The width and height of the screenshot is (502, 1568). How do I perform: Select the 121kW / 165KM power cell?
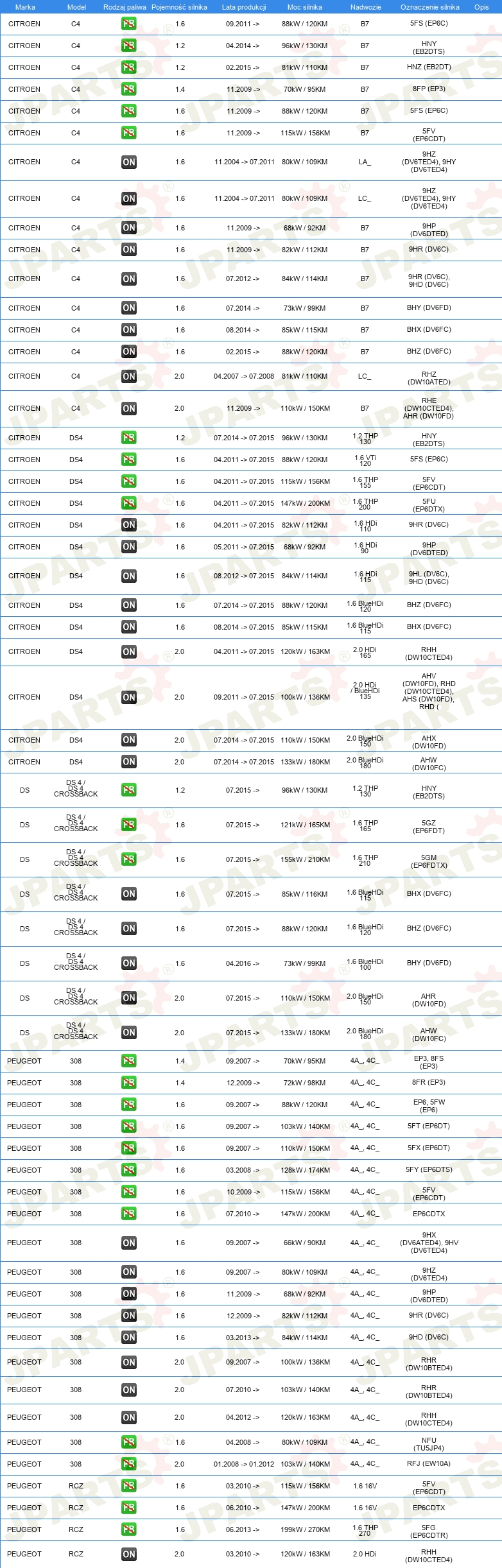305,825
